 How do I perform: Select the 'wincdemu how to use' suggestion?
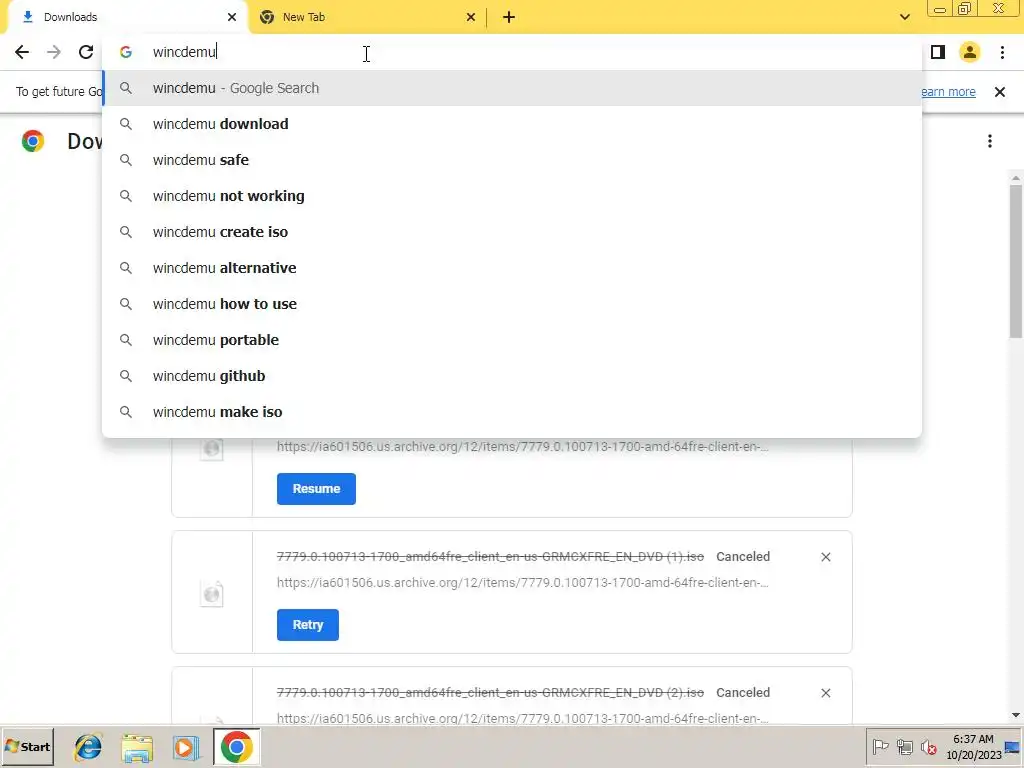[512, 304]
